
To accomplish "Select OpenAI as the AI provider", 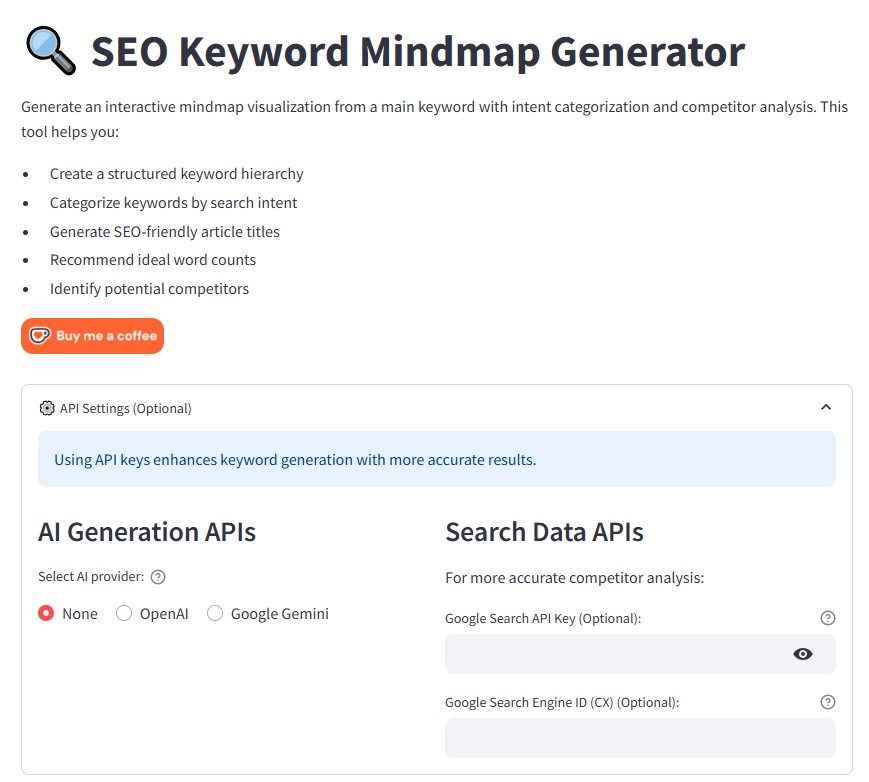I will [124, 613].
